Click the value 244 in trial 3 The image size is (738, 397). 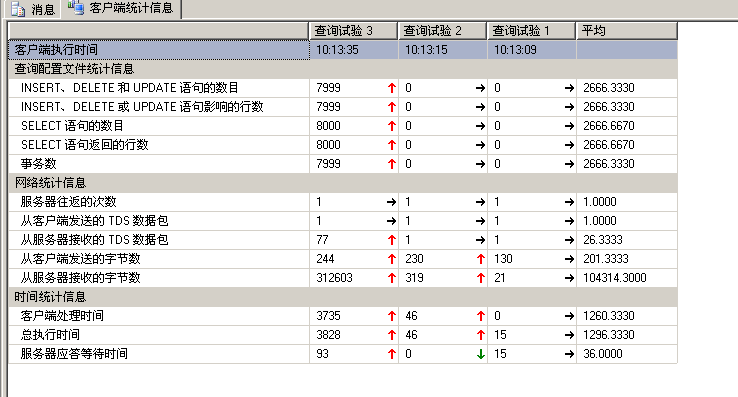click(x=325, y=259)
